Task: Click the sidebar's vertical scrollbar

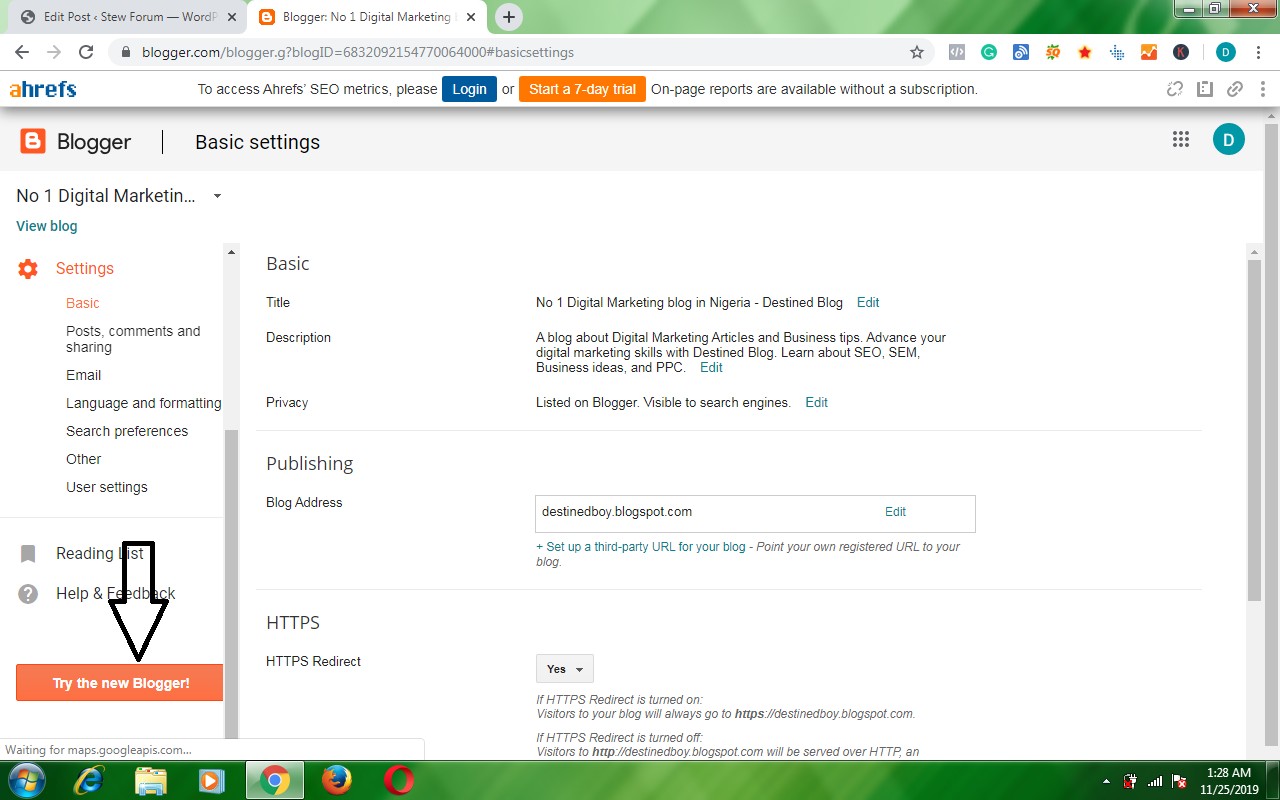Action: pyautogui.click(x=232, y=585)
